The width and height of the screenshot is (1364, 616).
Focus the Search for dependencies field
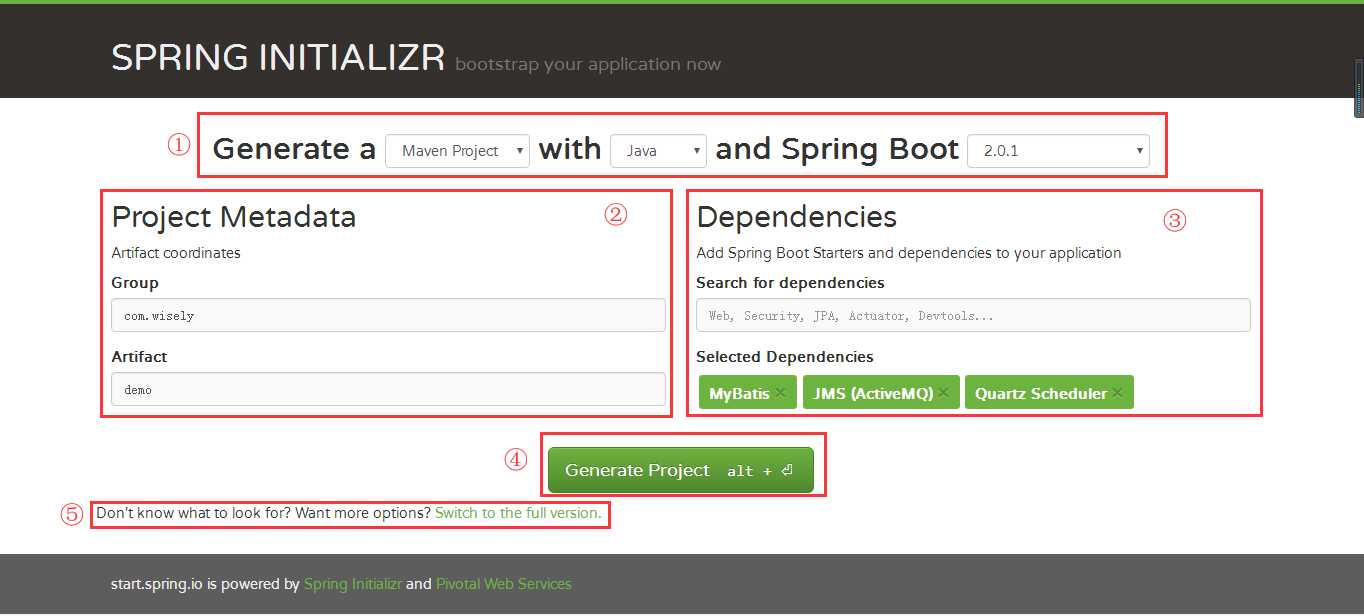[973, 315]
